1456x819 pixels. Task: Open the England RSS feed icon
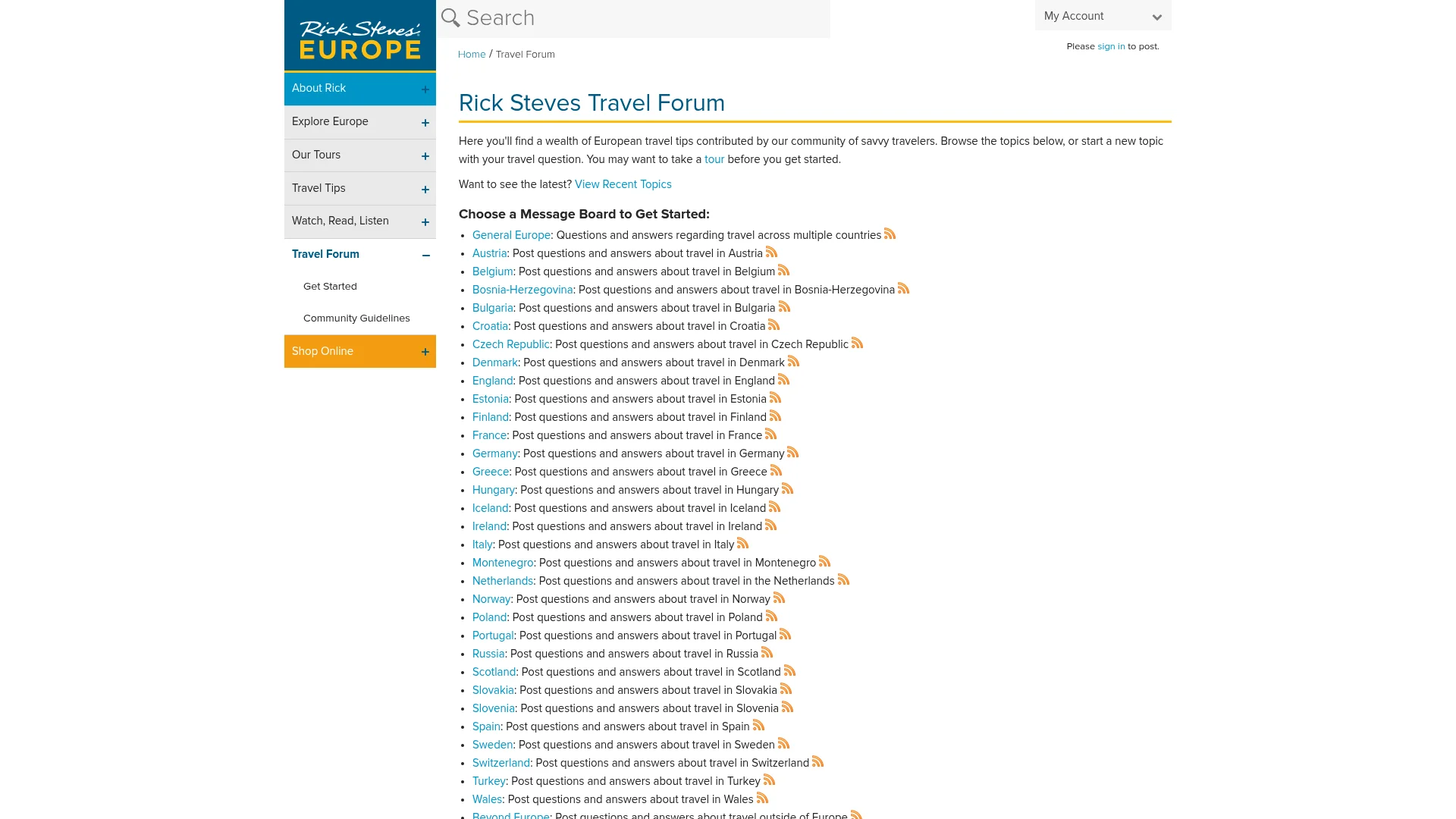click(783, 379)
